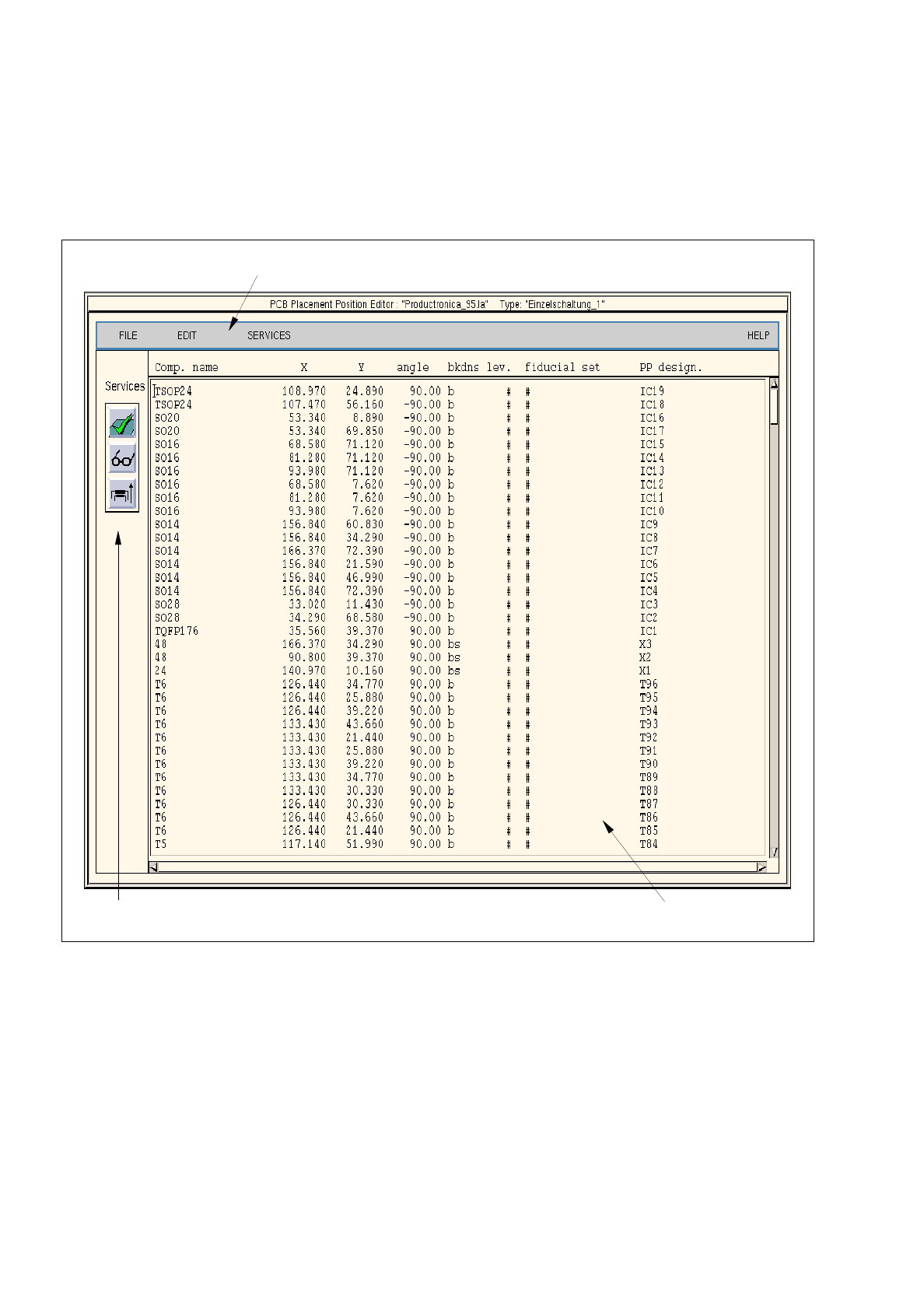Click the X value 140.970

coord(304,671)
